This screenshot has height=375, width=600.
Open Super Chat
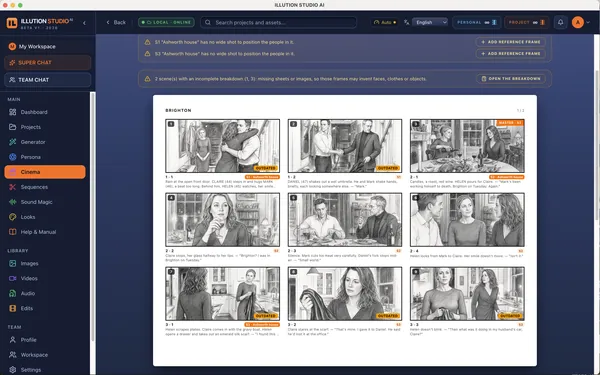(x=47, y=62)
